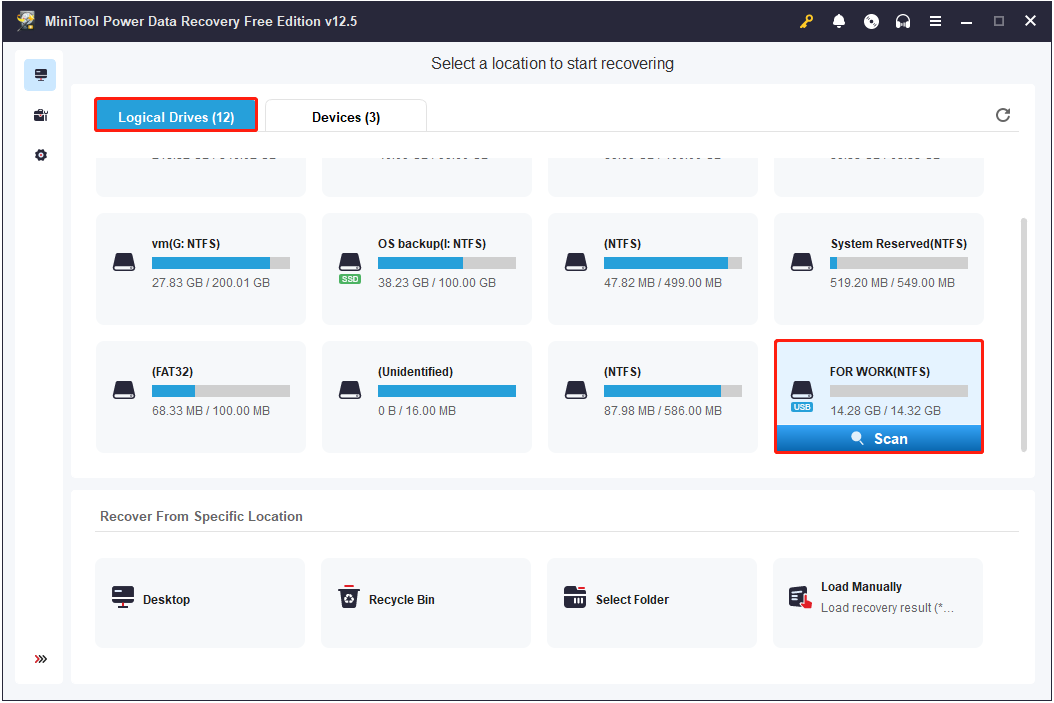Select the data recovery module in left sidebar
The image size is (1054, 703).
[40, 74]
